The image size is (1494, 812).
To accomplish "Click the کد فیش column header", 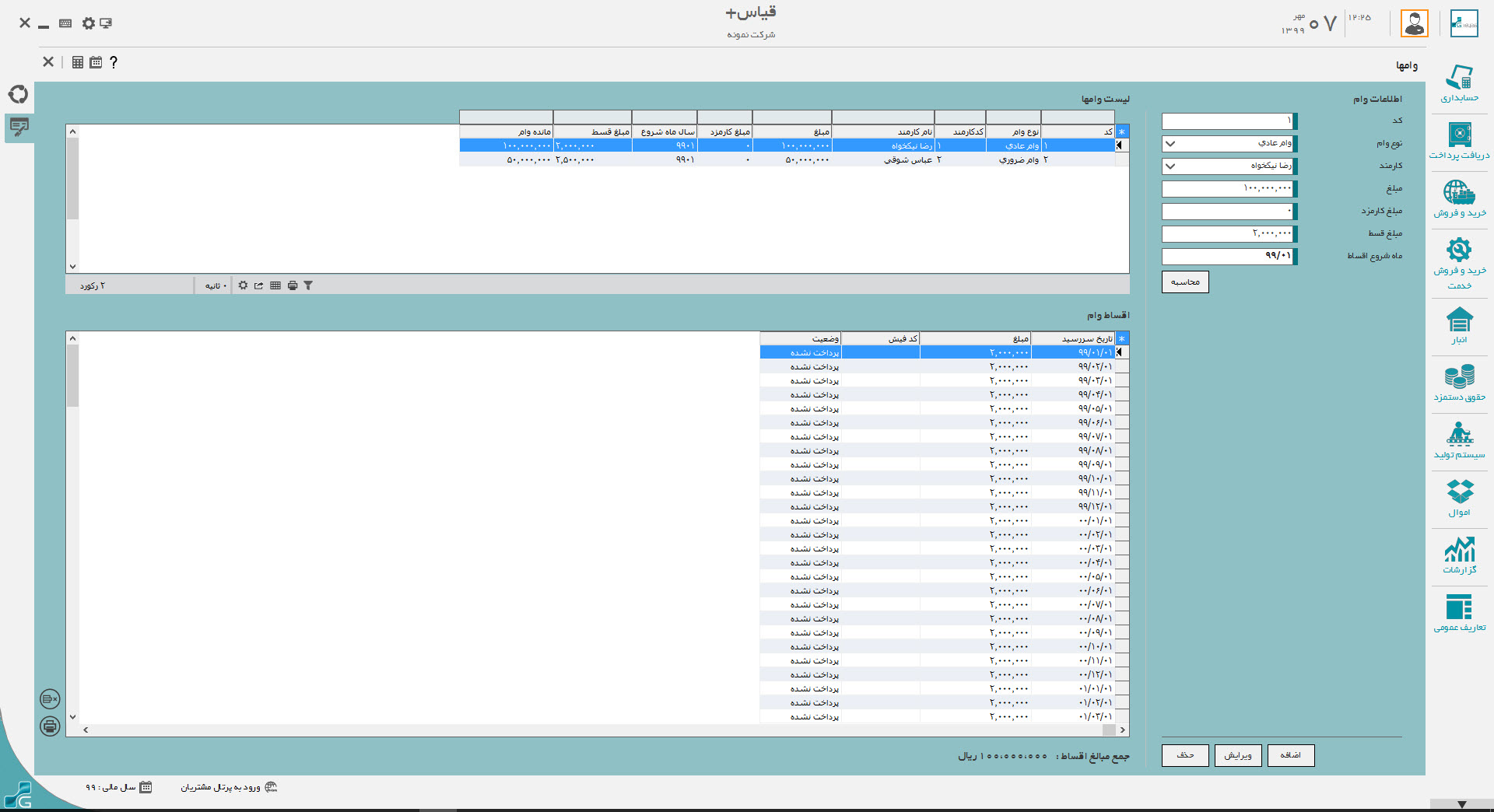I will 881,339.
